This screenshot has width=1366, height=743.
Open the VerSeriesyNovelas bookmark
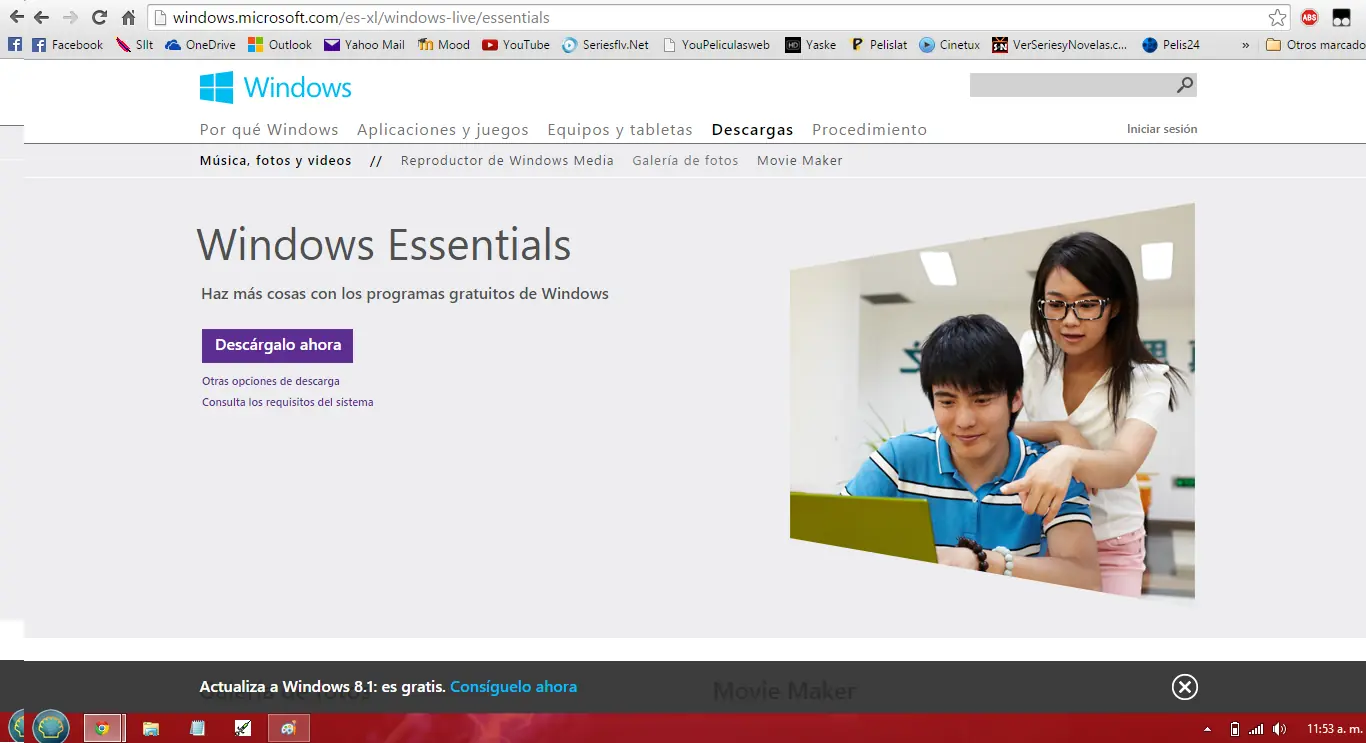1060,45
